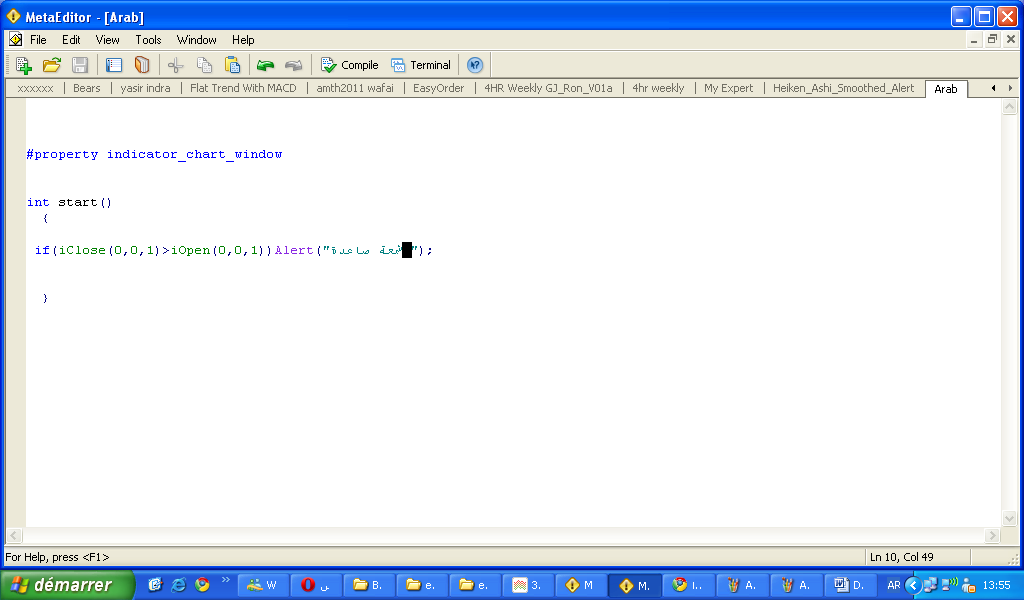
Task: Redo action with grey arrow icon
Action: [x=294, y=65]
